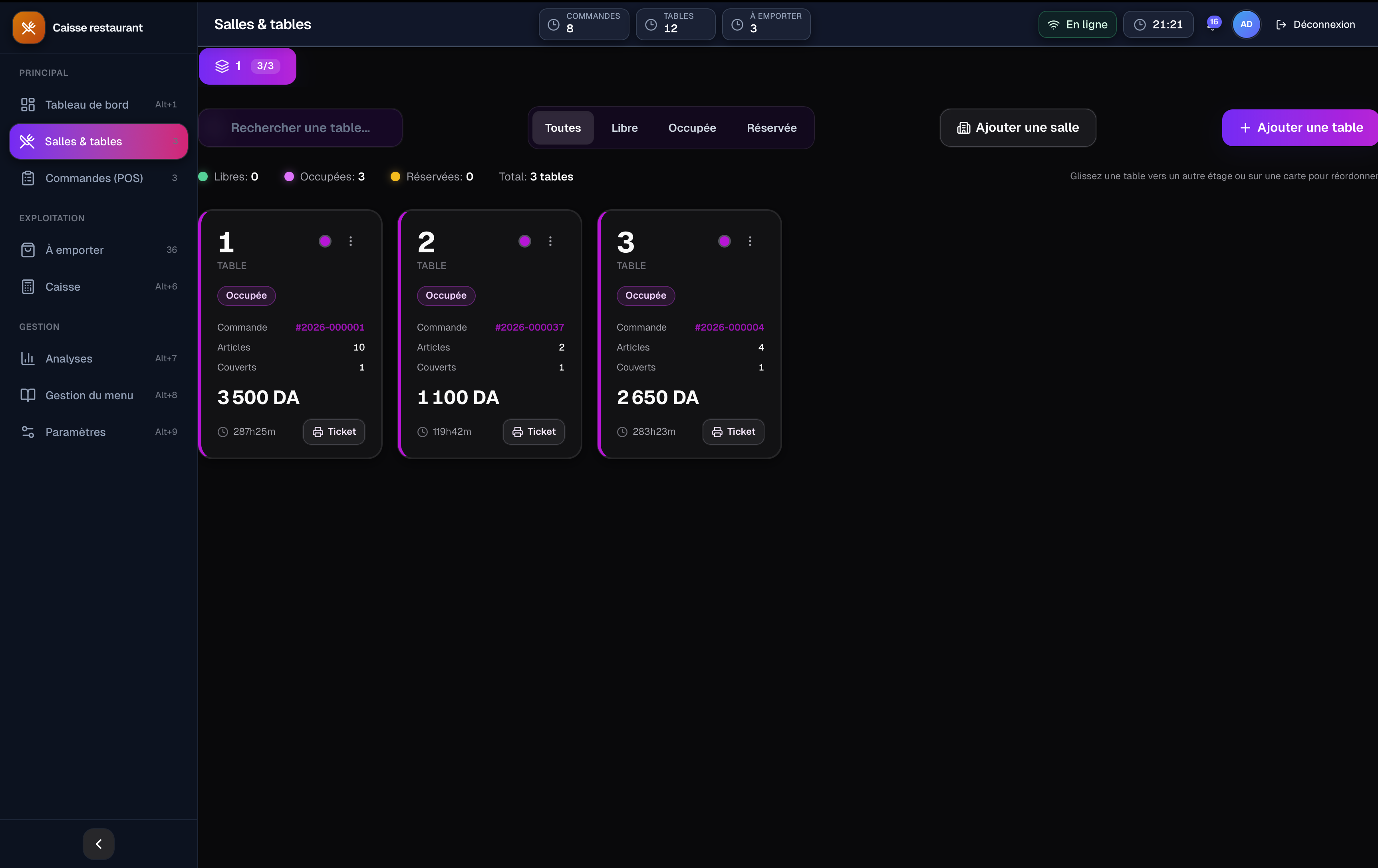Click the notification bell with badge 16
1378x868 pixels.
click(1213, 25)
